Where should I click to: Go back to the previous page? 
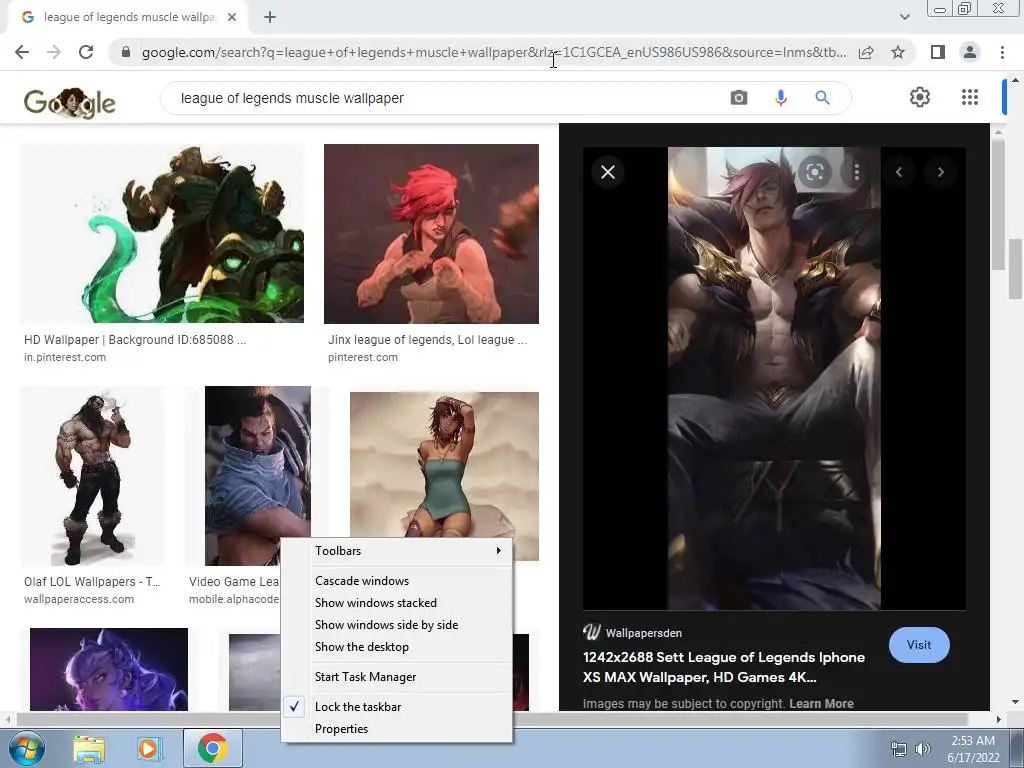22,52
